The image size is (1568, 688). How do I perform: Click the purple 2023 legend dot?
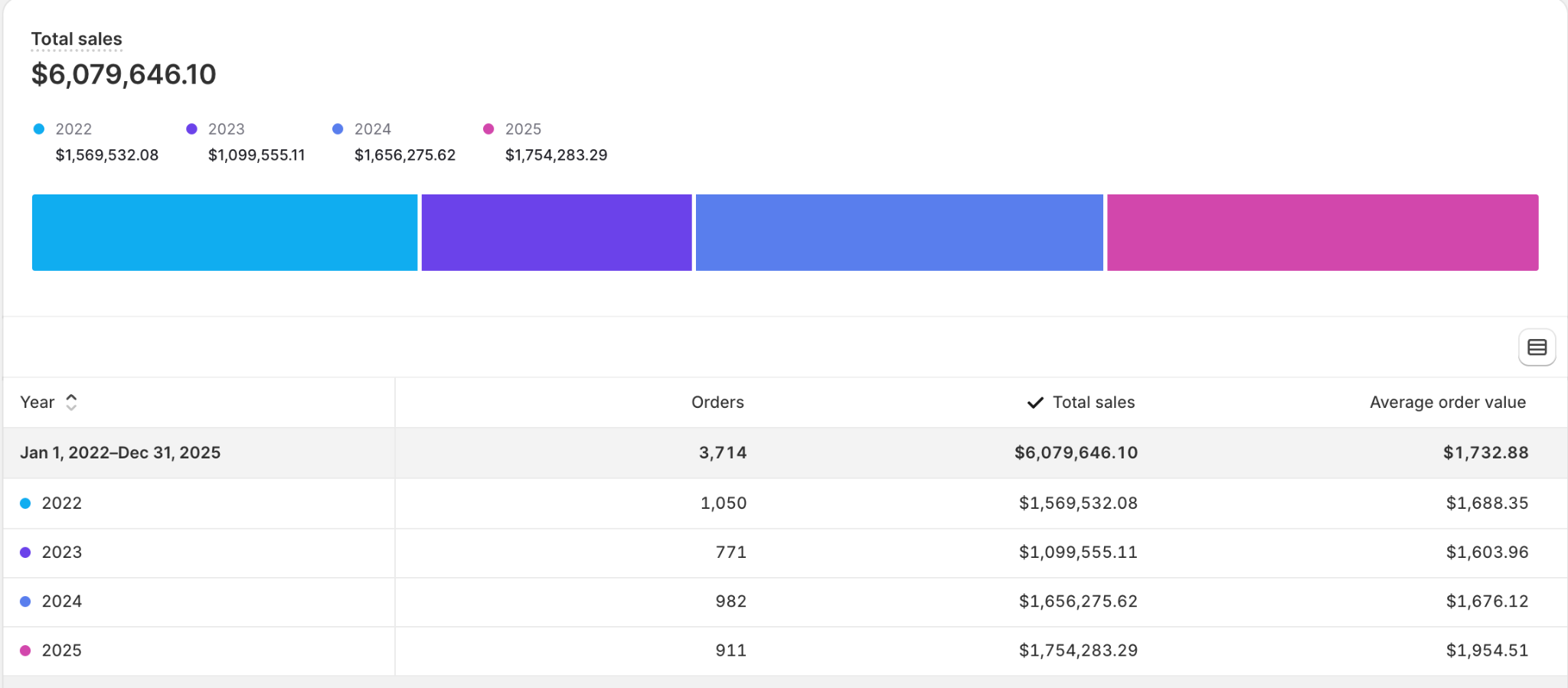point(191,129)
